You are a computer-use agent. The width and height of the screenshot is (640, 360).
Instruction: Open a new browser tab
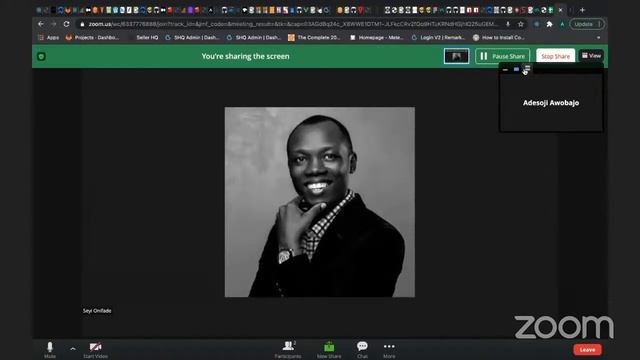point(582,10)
